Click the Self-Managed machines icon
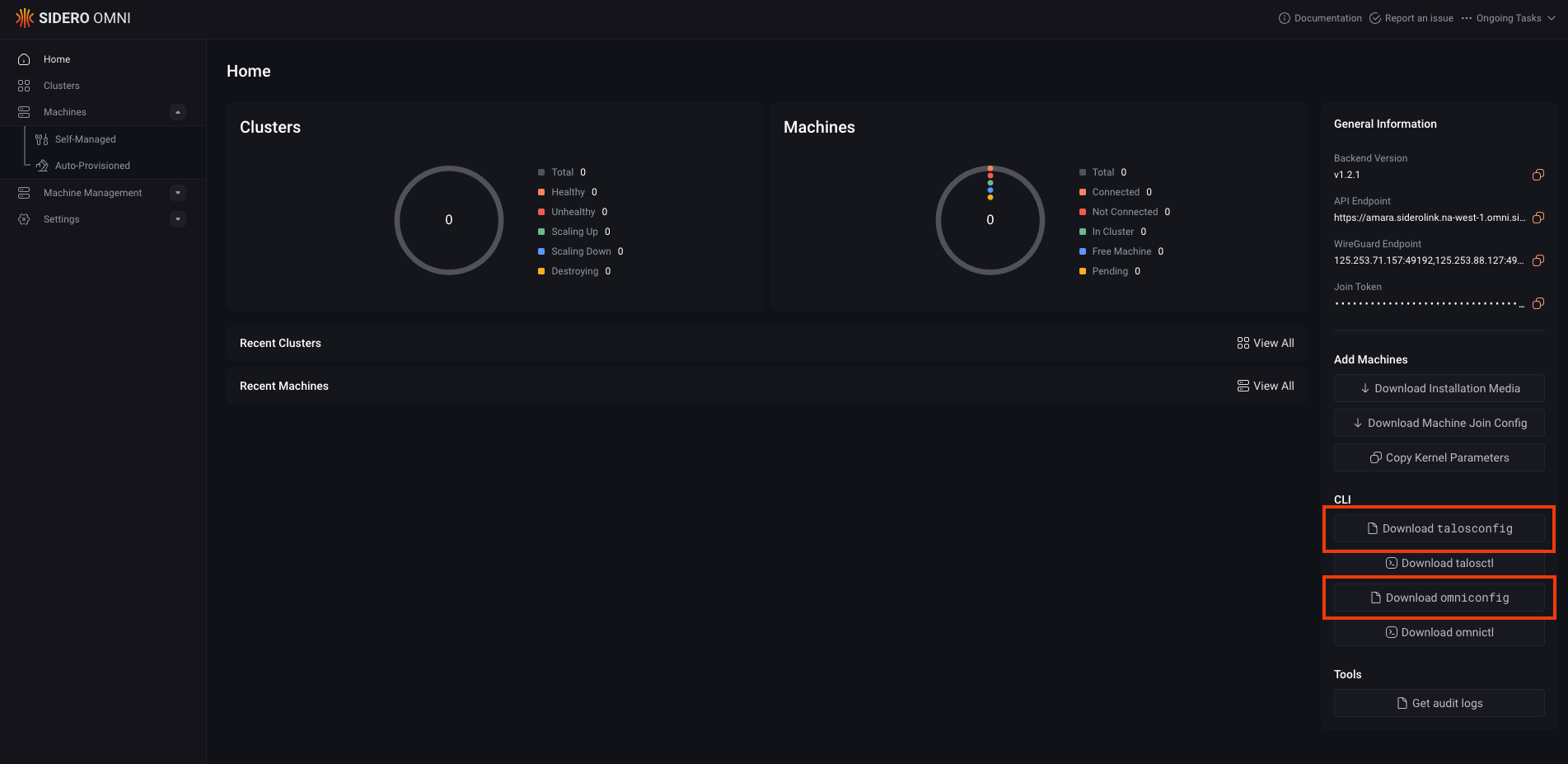The width and height of the screenshot is (1568, 764). click(40, 138)
